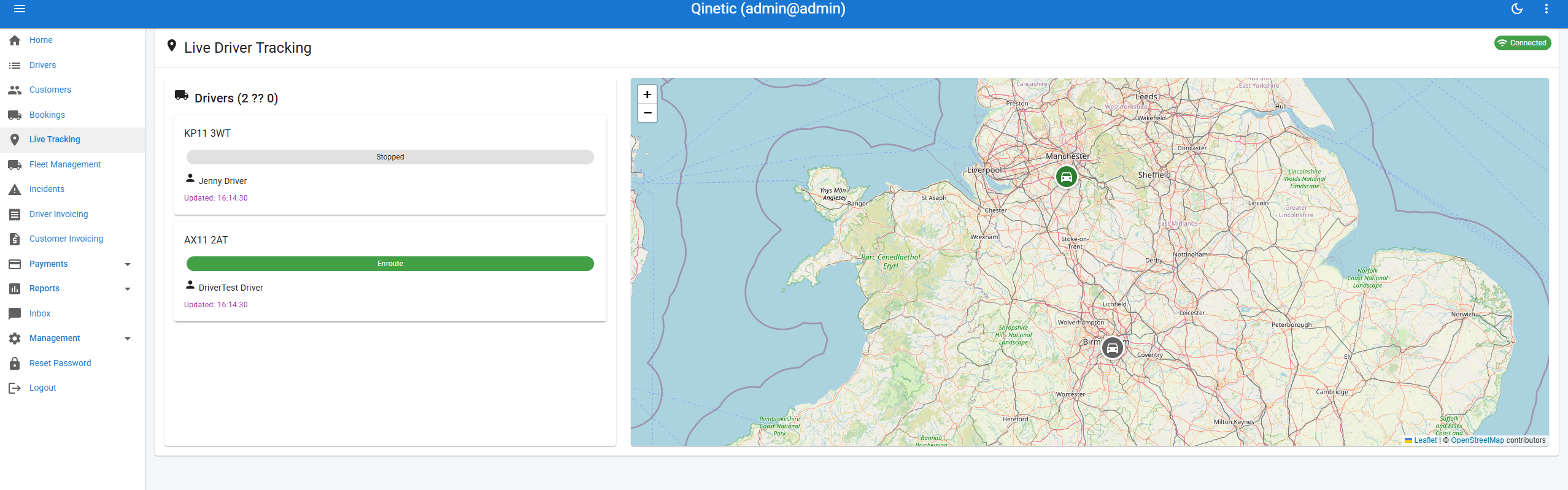
Task: Click the Reports chart icon
Action: point(15,289)
